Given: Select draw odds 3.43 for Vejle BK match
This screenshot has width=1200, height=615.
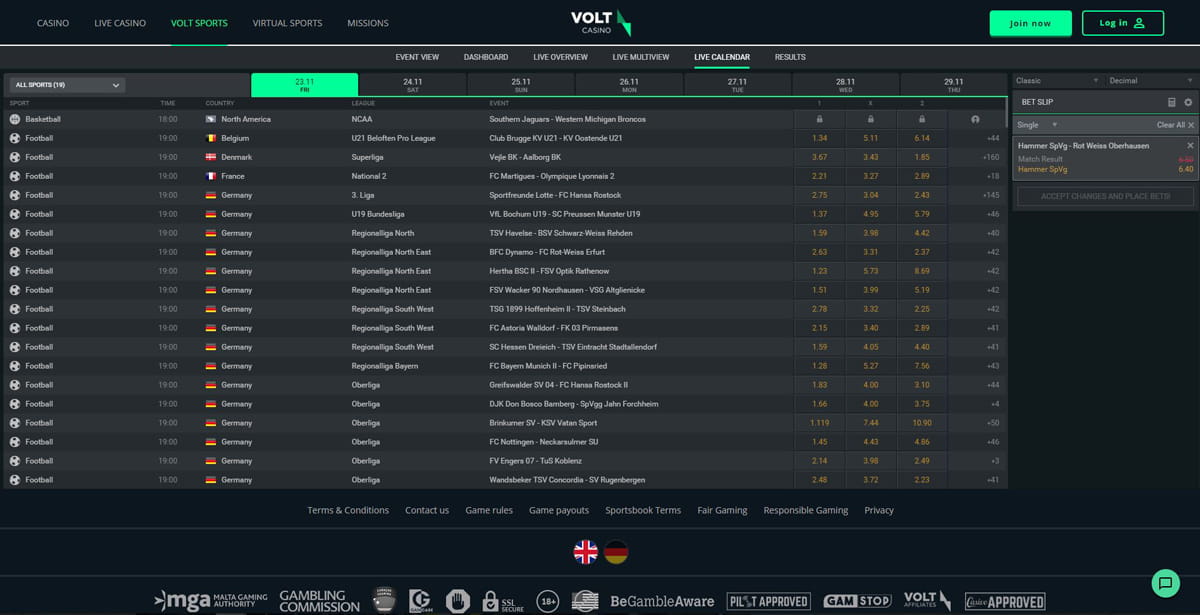Looking at the screenshot, I should coord(871,157).
